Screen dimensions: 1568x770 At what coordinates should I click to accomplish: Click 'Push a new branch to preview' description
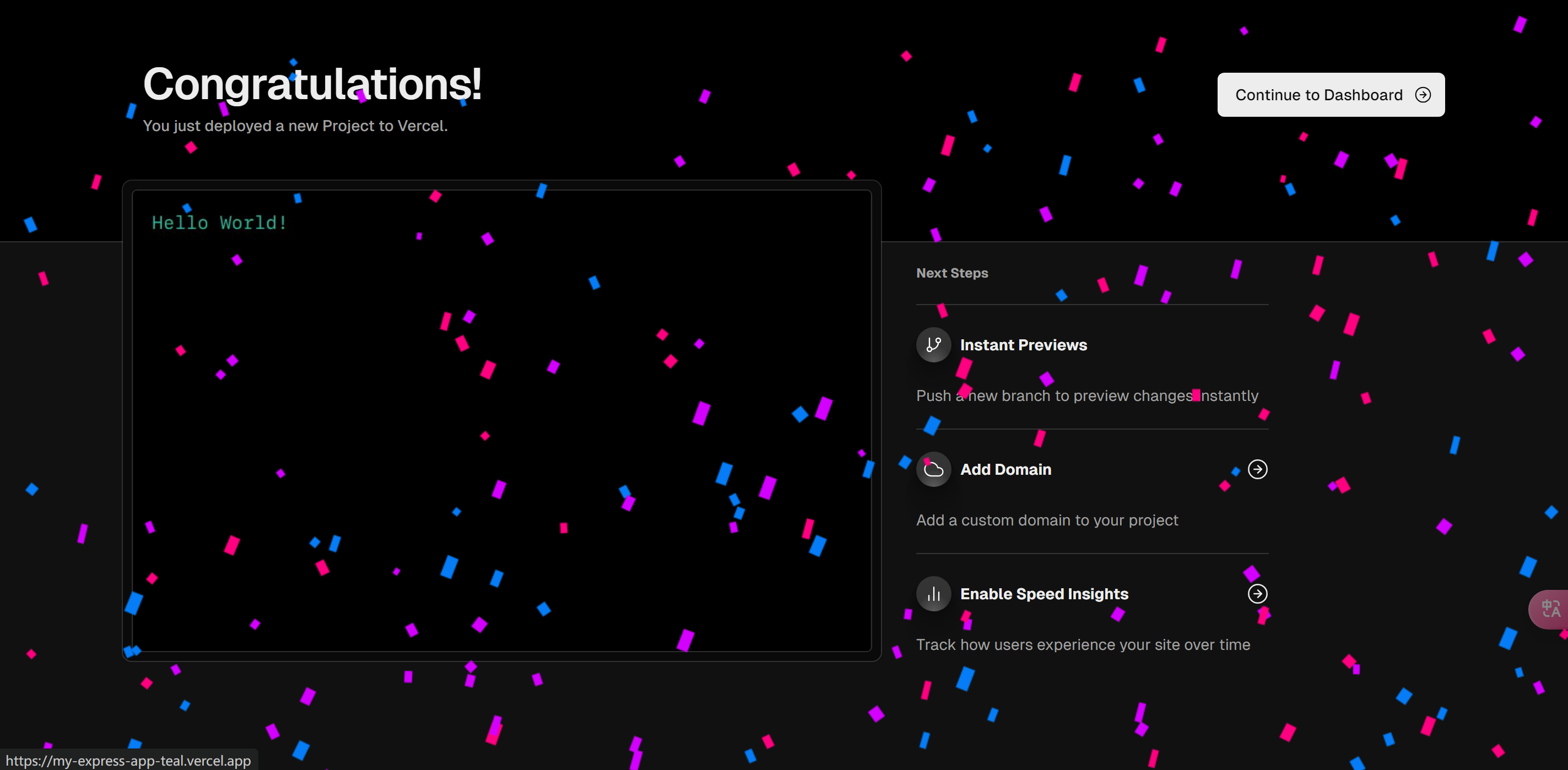click(1086, 396)
